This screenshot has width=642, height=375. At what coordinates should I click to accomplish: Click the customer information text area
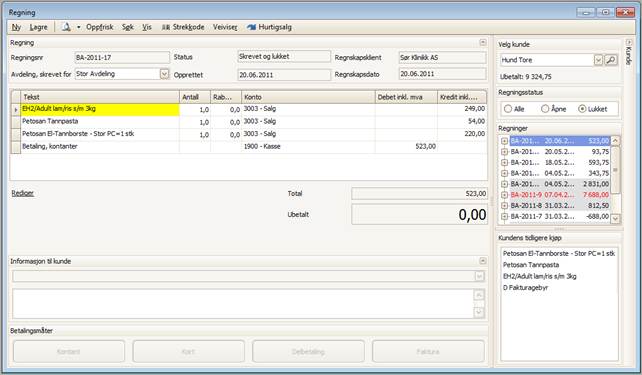click(243, 304)
